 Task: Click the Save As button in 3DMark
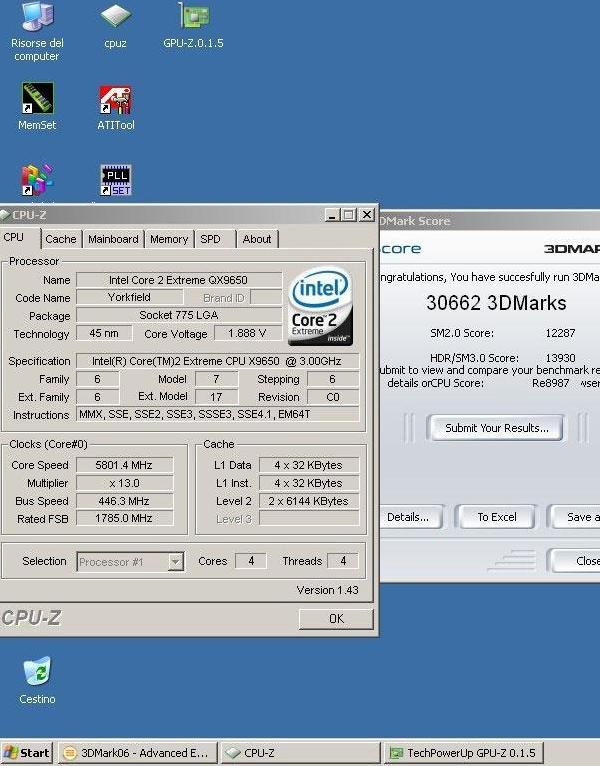coord(576,517)
